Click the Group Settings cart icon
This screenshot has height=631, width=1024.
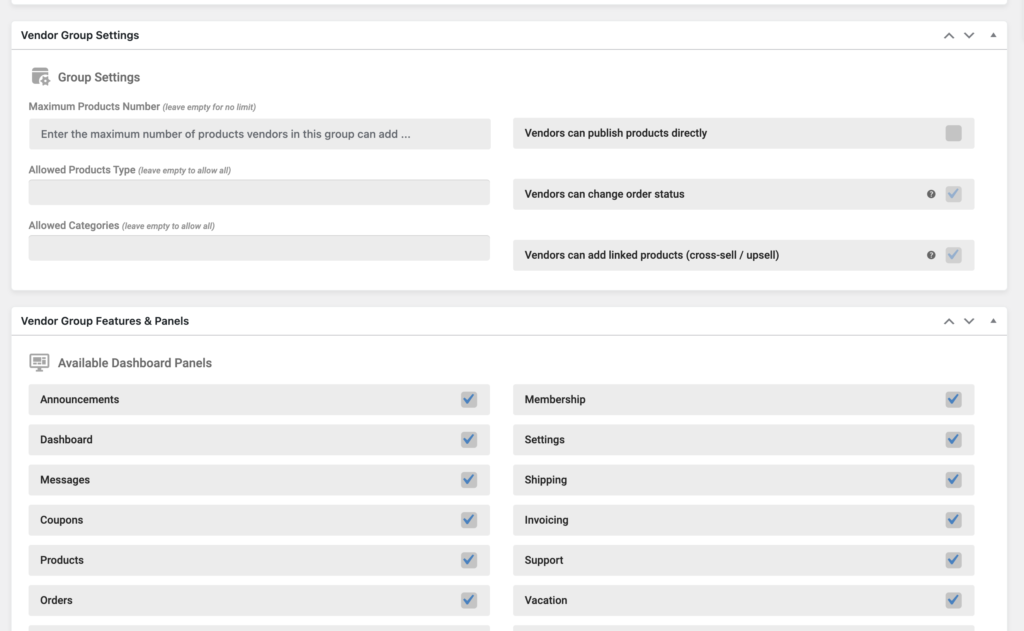pos(40,76)
